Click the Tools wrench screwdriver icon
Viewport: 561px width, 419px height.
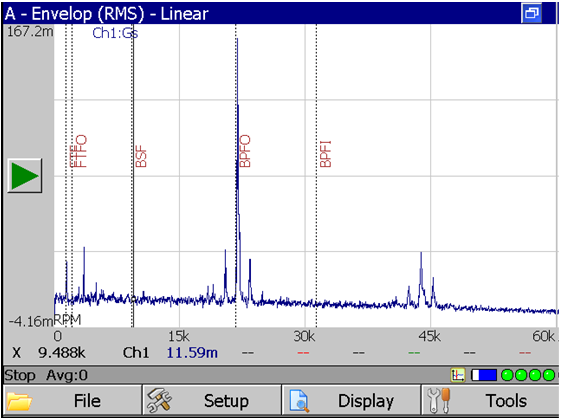(439, 400)
